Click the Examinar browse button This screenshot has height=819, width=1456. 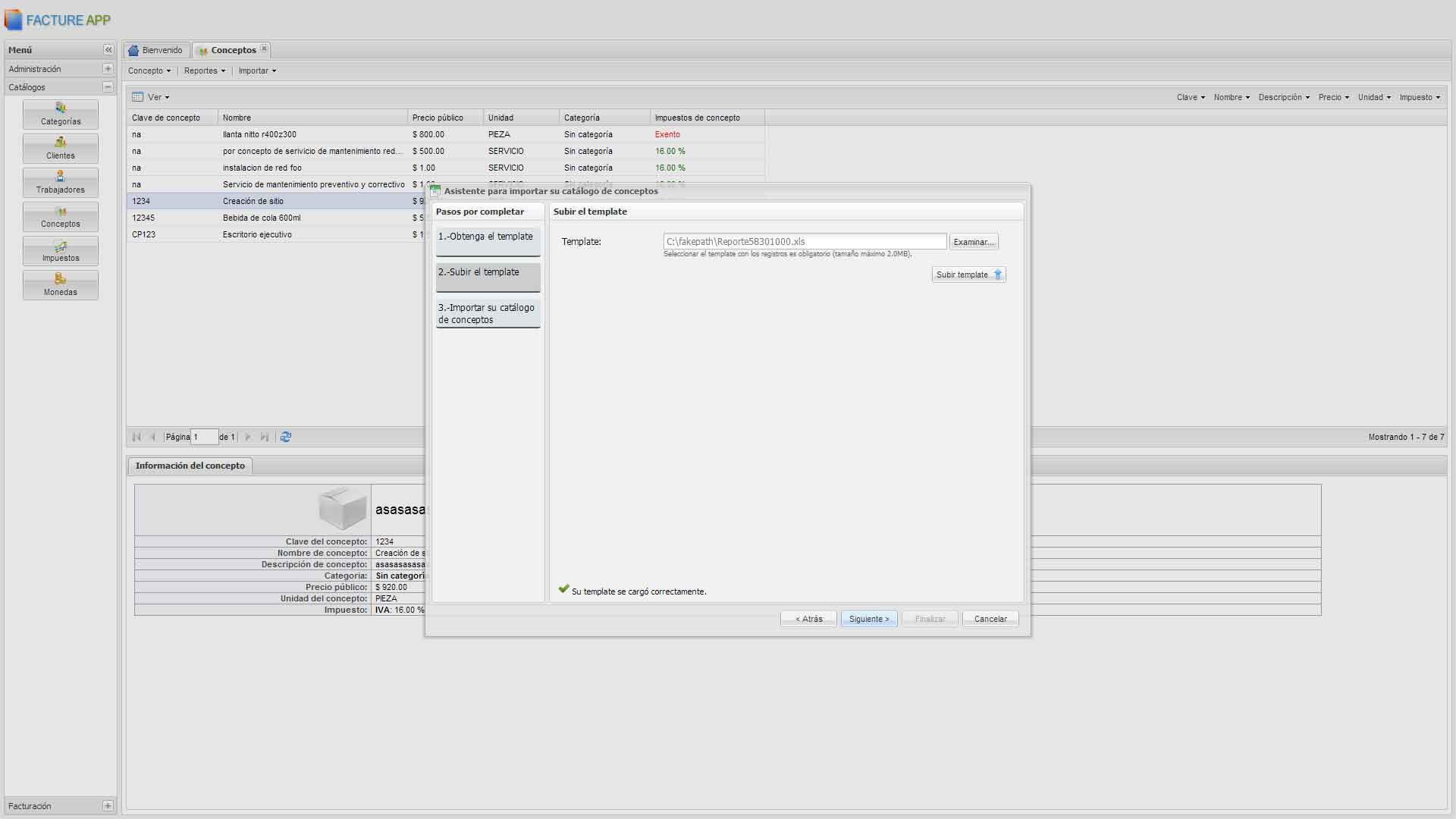coord(974,242)
